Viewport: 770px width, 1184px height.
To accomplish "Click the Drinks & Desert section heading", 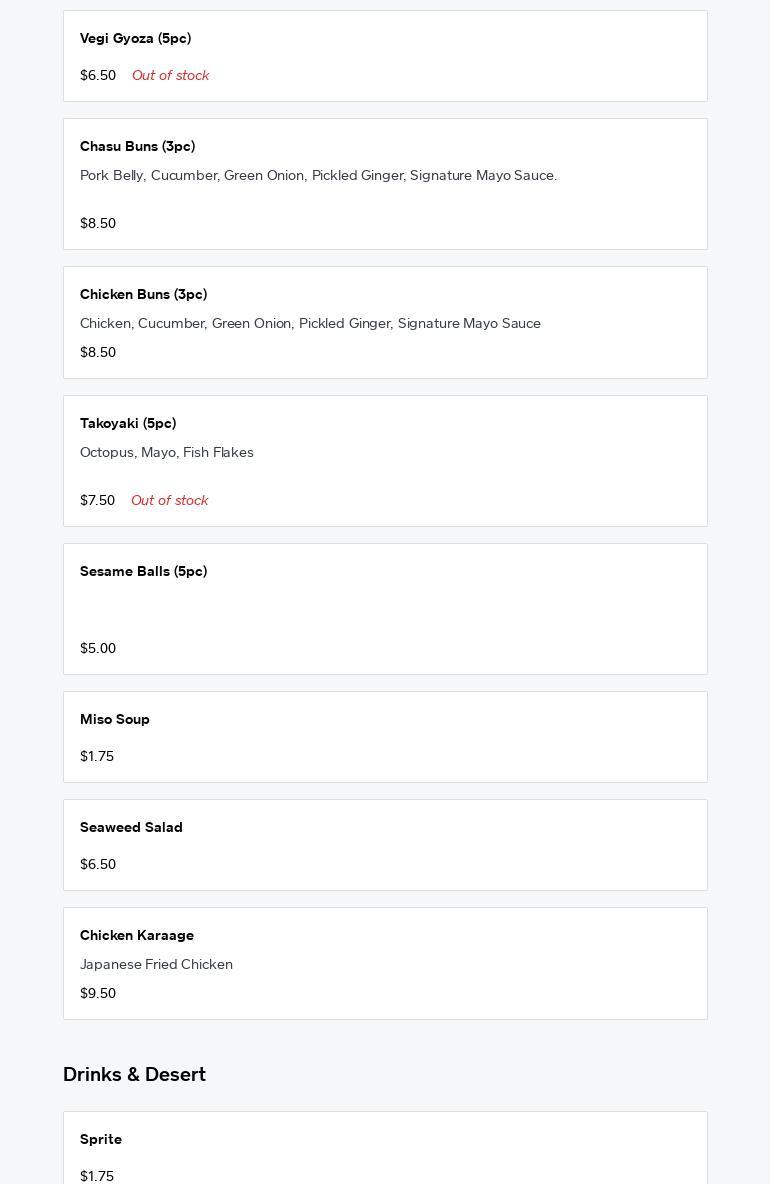I will click(x=134, y=1074).
